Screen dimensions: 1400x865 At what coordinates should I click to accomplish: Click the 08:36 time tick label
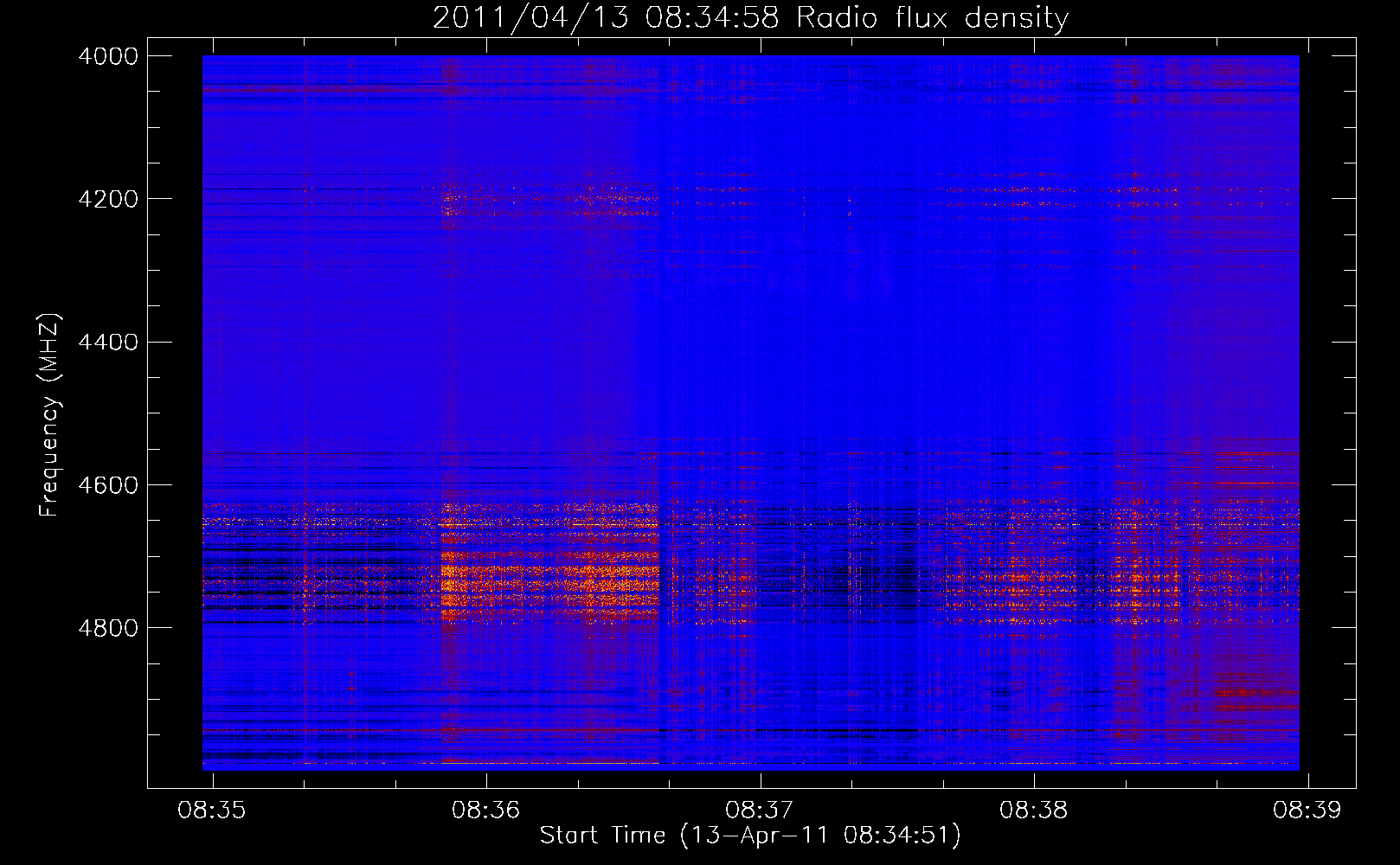point(486,811)
